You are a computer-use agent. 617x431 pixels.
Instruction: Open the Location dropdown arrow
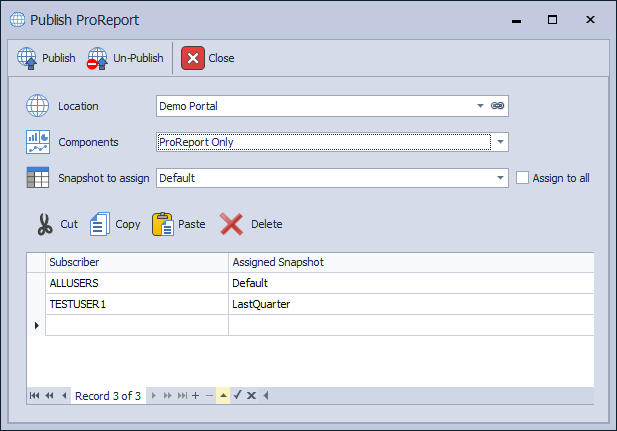tap(480, 105)
